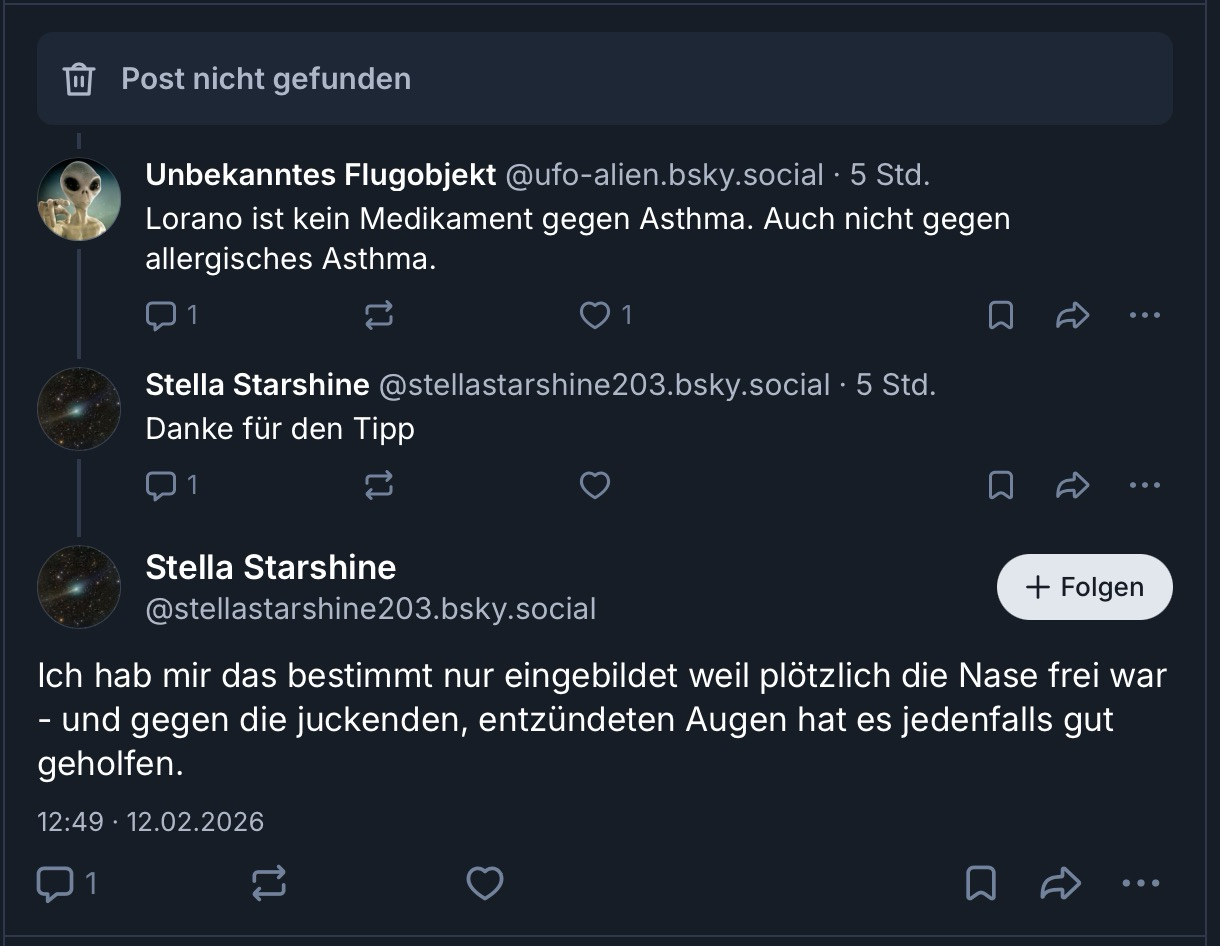Image resolution: width=1220 pixels, height=946 pixels.
Task: Repost the Unbekanntes Flugobjekt post
Action: click(x=379, y=316)
